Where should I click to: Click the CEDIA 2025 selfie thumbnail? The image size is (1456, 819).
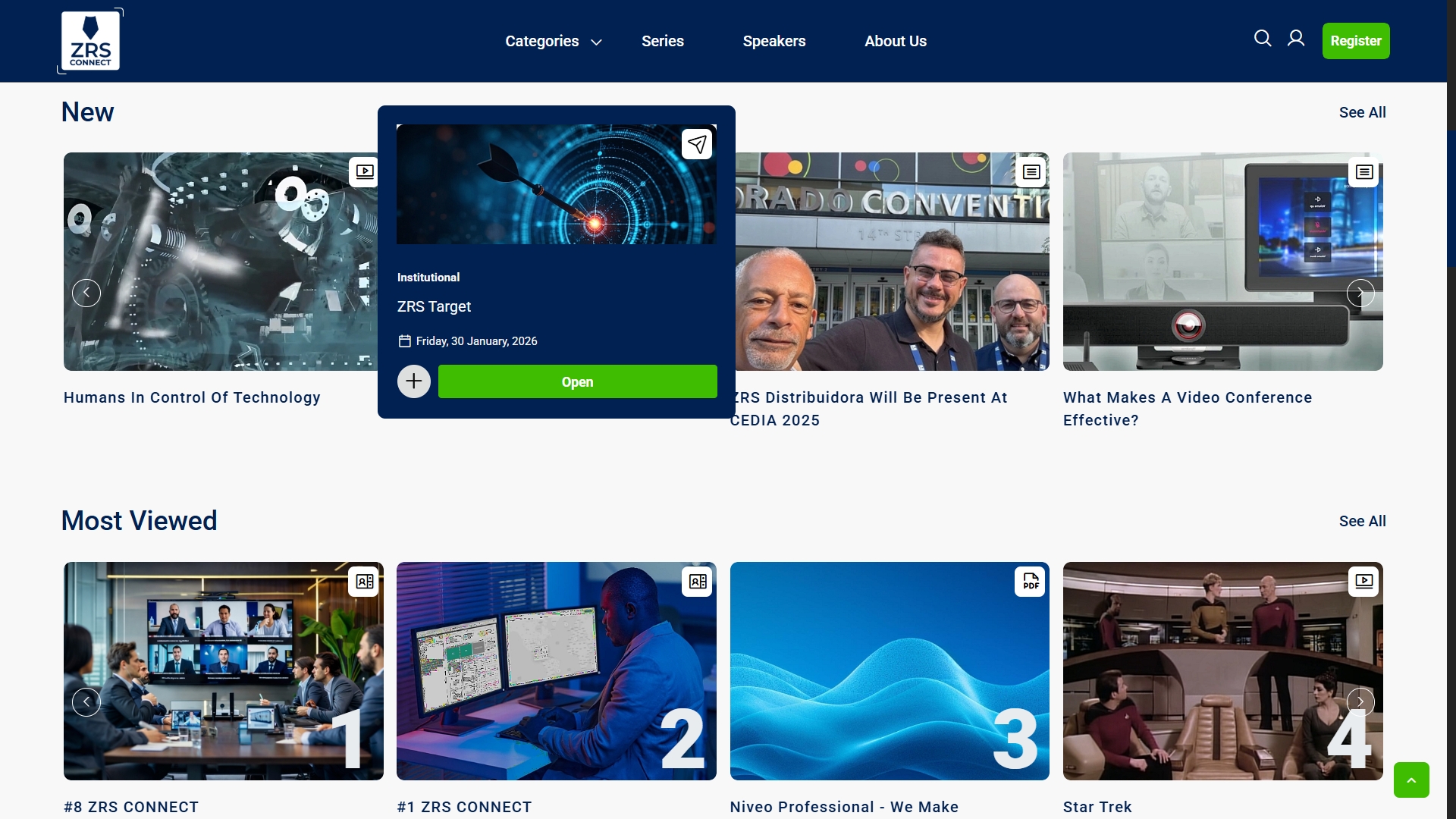(x=893, y=262)
